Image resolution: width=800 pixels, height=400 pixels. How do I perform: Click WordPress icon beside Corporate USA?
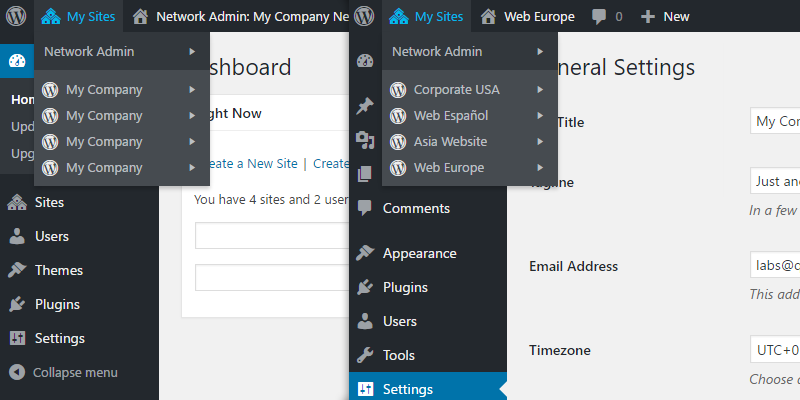(398, 90)
